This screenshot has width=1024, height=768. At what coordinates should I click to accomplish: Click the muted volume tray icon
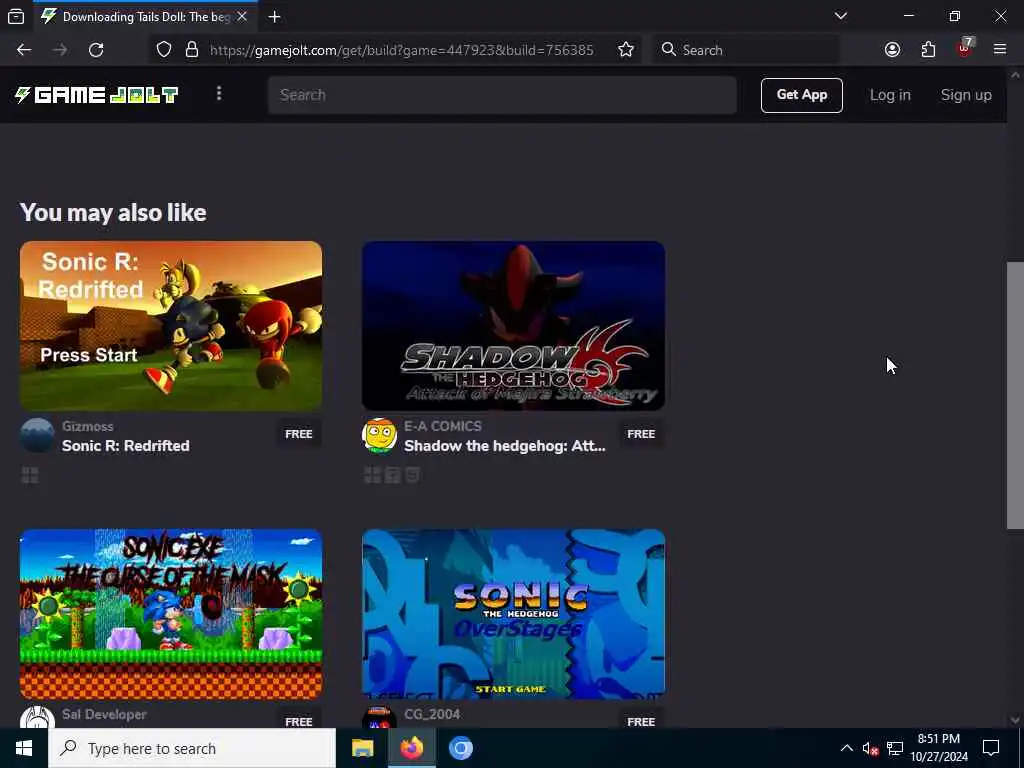870,748
